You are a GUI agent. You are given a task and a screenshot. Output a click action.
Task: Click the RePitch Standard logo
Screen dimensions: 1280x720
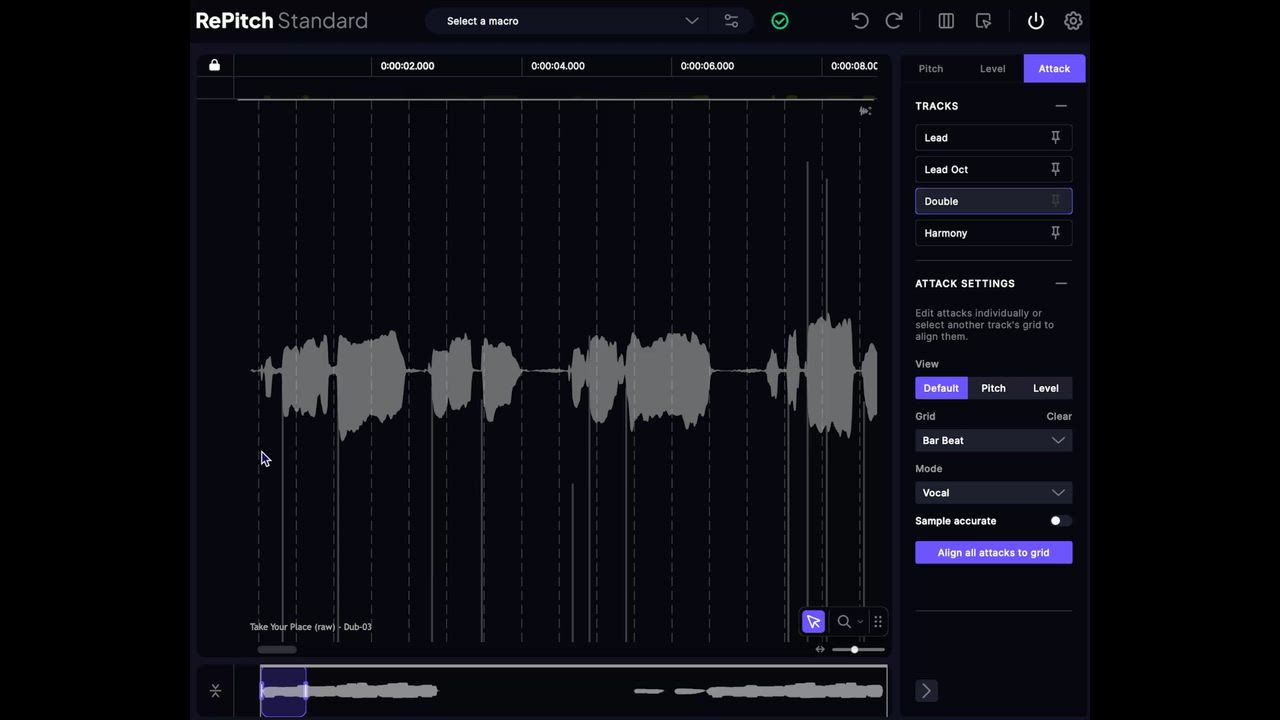point(282,21)
